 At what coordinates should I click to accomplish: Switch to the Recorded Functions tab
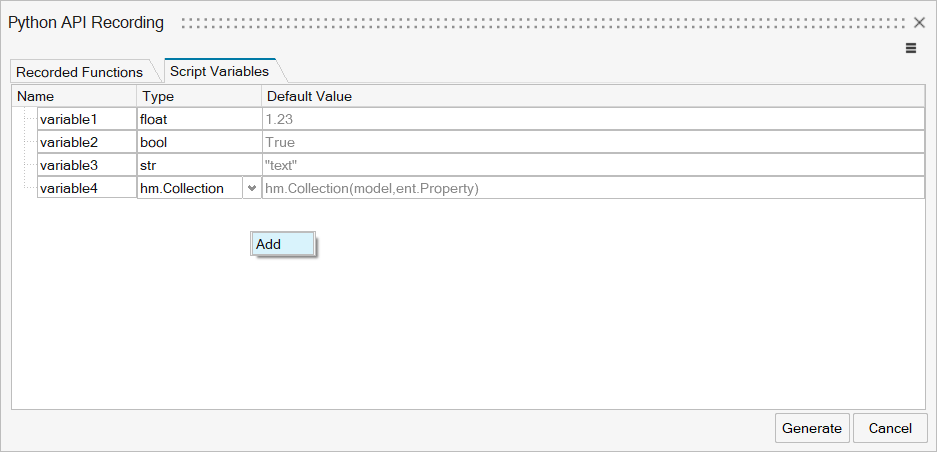79,72
